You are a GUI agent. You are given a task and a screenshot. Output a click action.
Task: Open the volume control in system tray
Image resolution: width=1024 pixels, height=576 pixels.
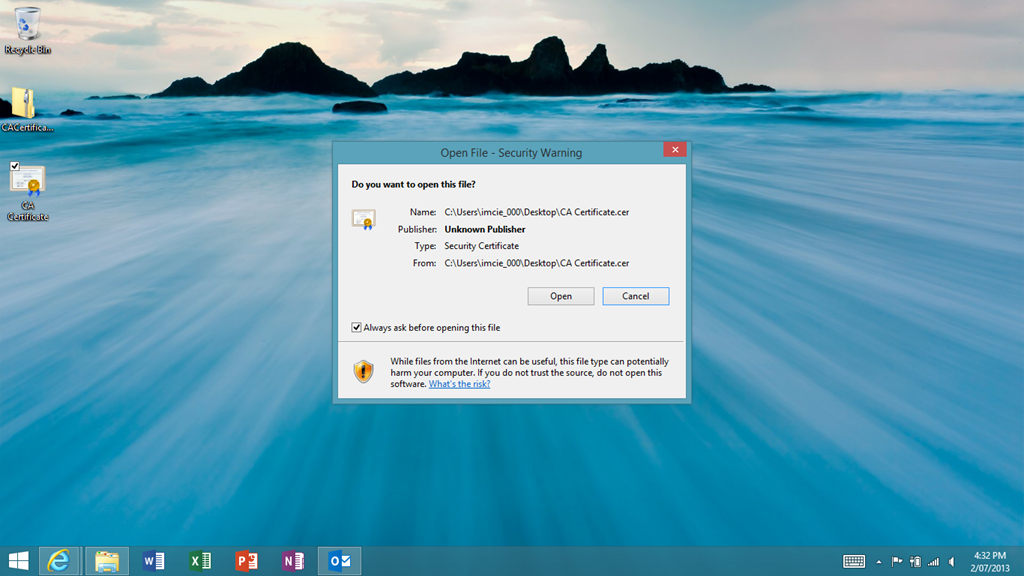coord(951,561)
